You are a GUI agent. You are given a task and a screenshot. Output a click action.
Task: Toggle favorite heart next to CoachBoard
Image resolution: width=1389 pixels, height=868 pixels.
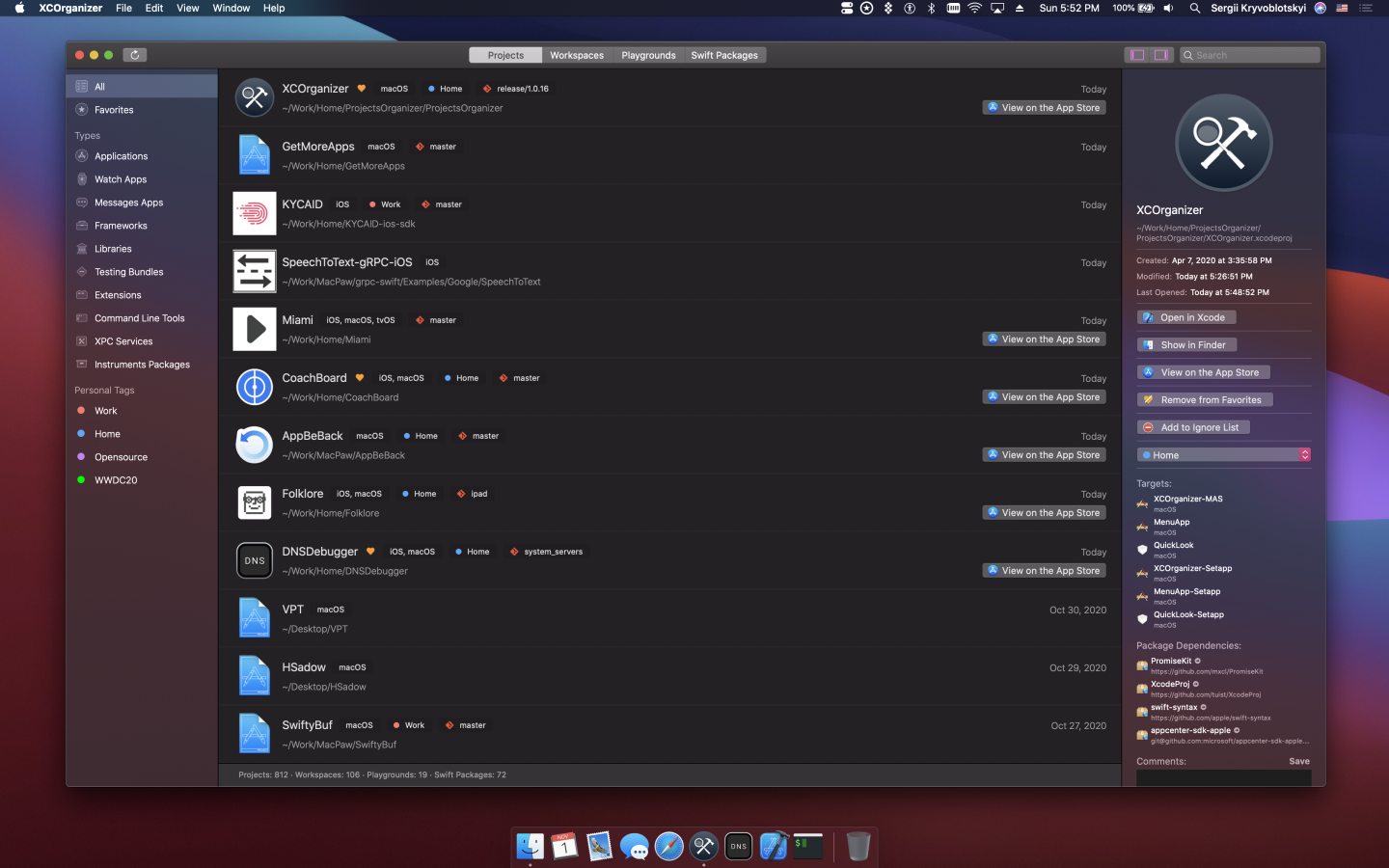[360, 378]
